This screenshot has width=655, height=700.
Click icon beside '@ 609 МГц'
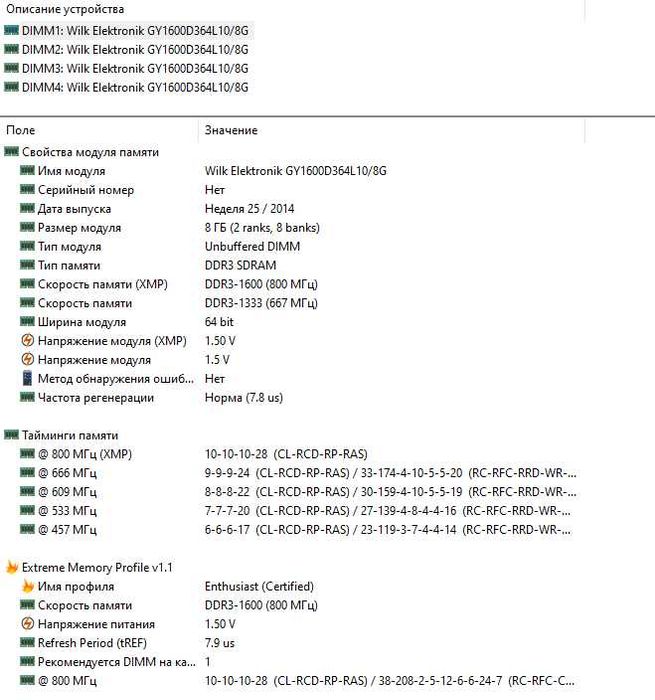tap(27, 491)
